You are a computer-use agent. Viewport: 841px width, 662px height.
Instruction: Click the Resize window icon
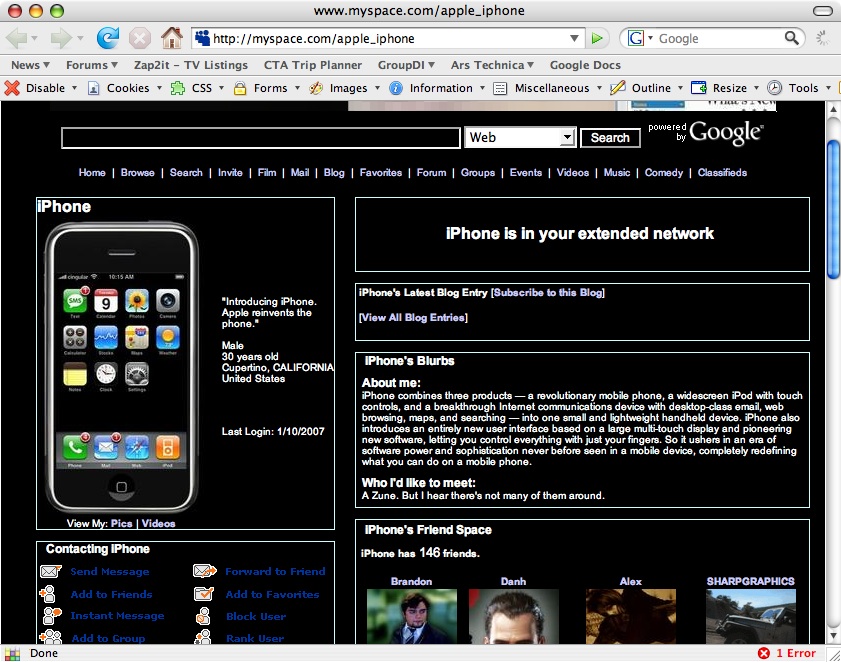tap(698, 87)
